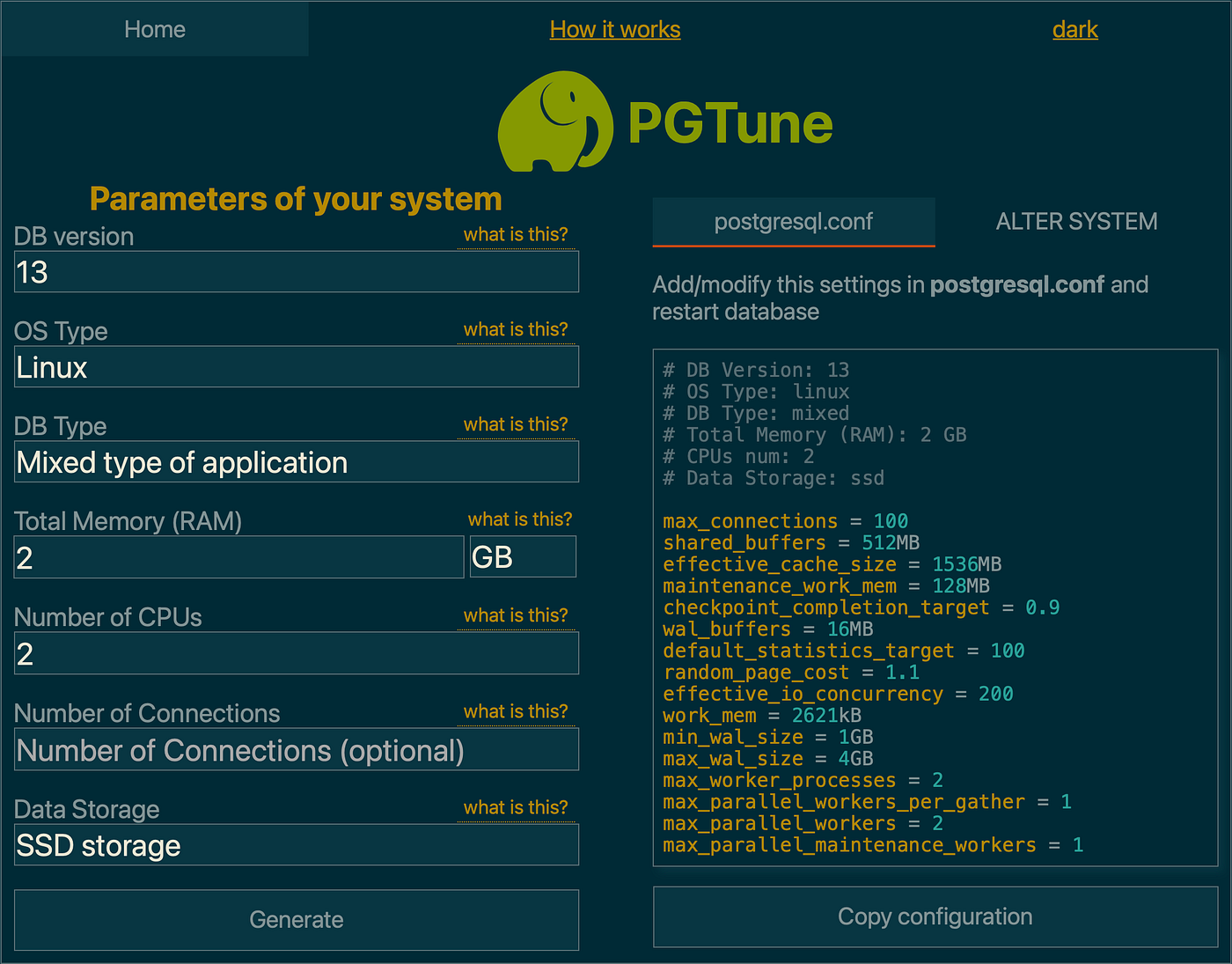
Task: Click the Generate button
Action: [296, 919]
